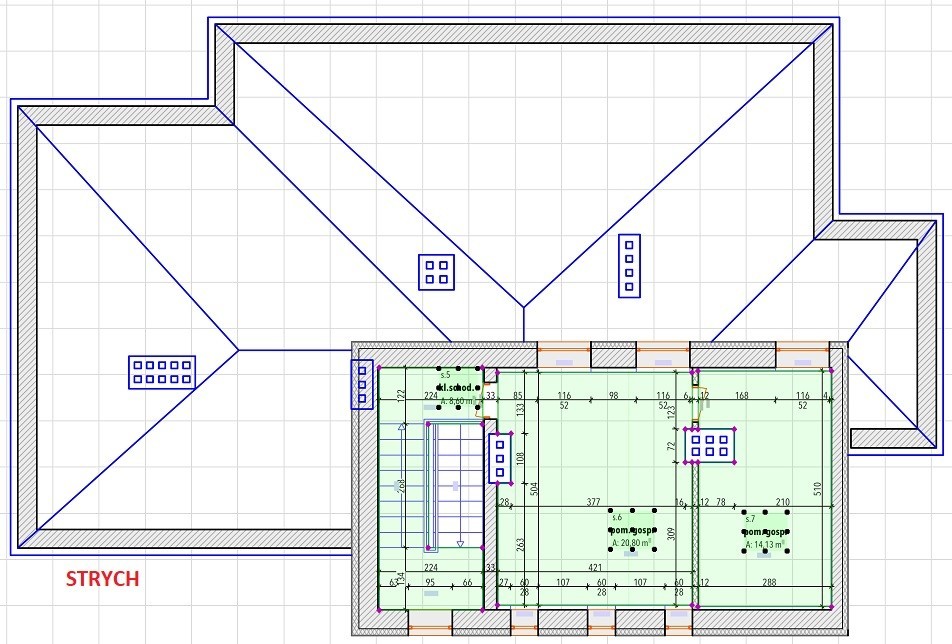Click the six-square chimney between rooms s.6 and s.7
Screen dimensions: 952x644
(710, 446)
